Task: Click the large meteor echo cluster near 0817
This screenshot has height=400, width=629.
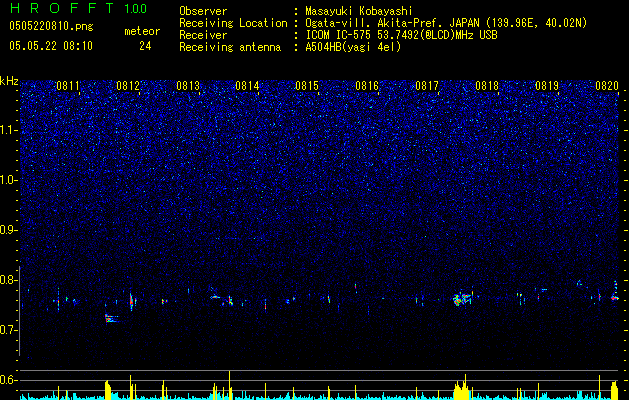Action: tap(463, 298)
